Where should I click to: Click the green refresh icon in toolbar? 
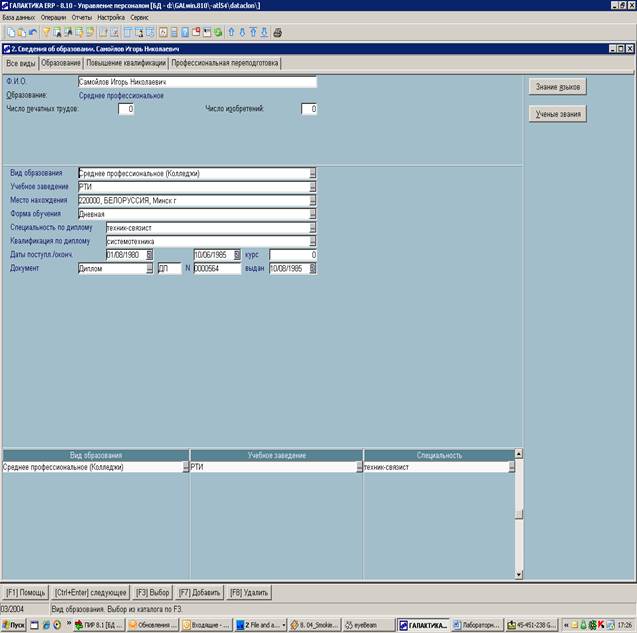pos(218,32)
